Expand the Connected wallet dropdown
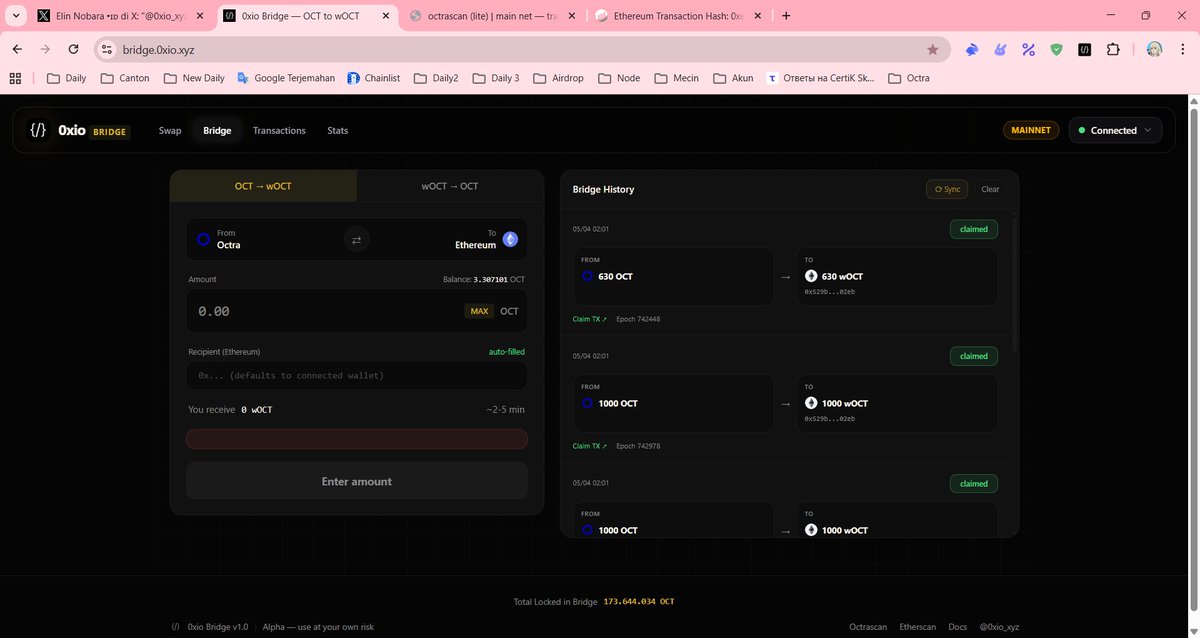 click(x=1116, y=130)
